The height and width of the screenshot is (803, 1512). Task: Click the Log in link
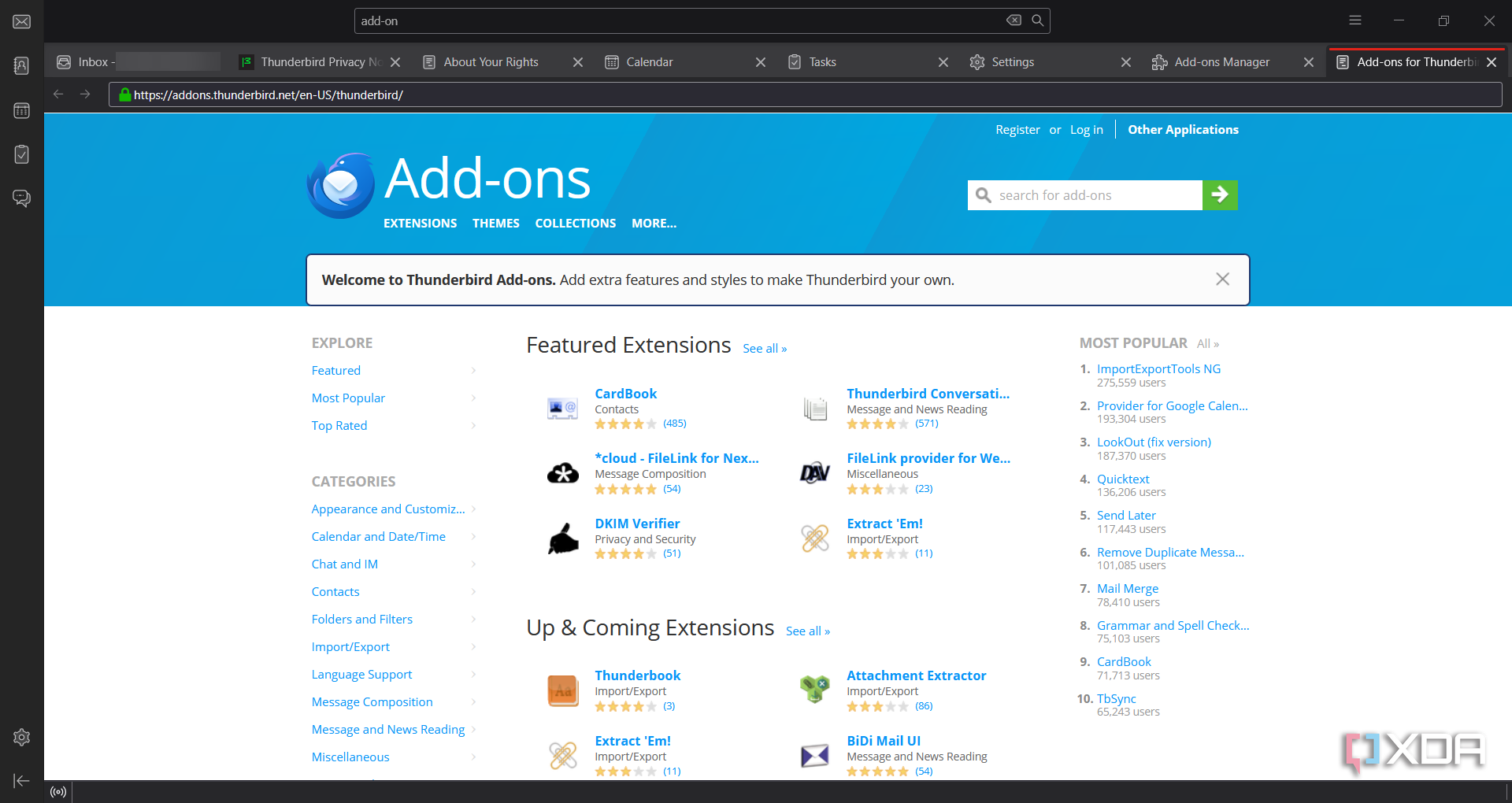(x=1086, y=130)
